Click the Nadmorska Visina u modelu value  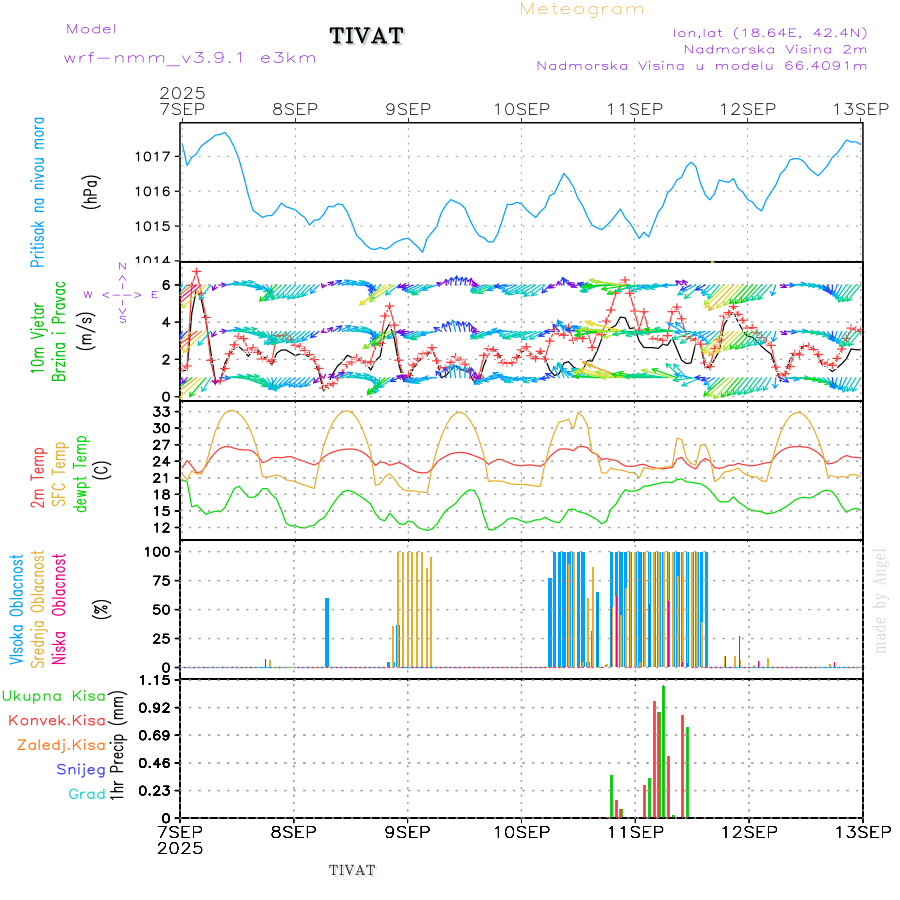click(x=702, y=65)
